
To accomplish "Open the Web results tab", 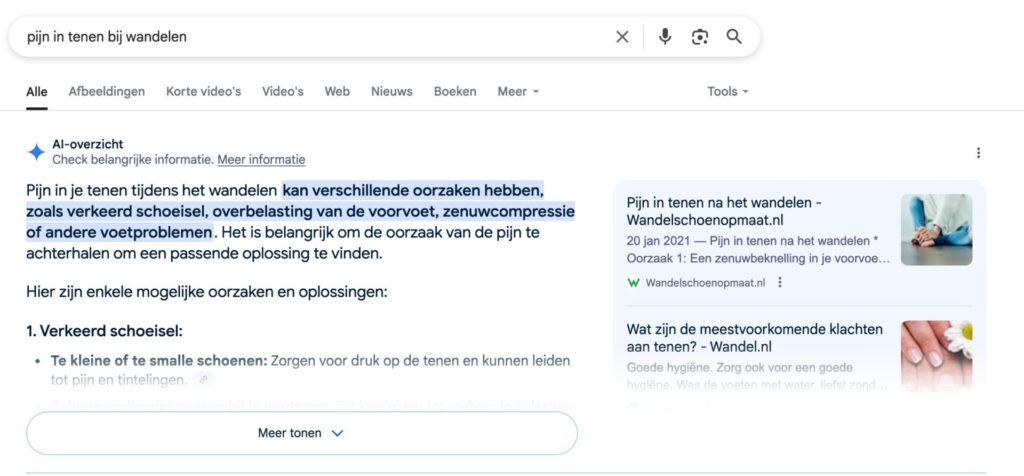I will (337, 91).
